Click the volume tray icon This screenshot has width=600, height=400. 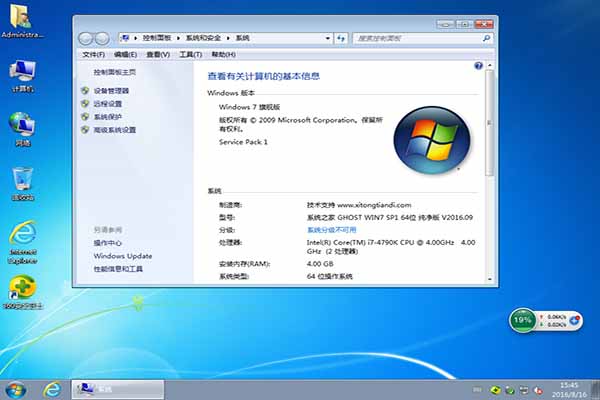(538, 390)
